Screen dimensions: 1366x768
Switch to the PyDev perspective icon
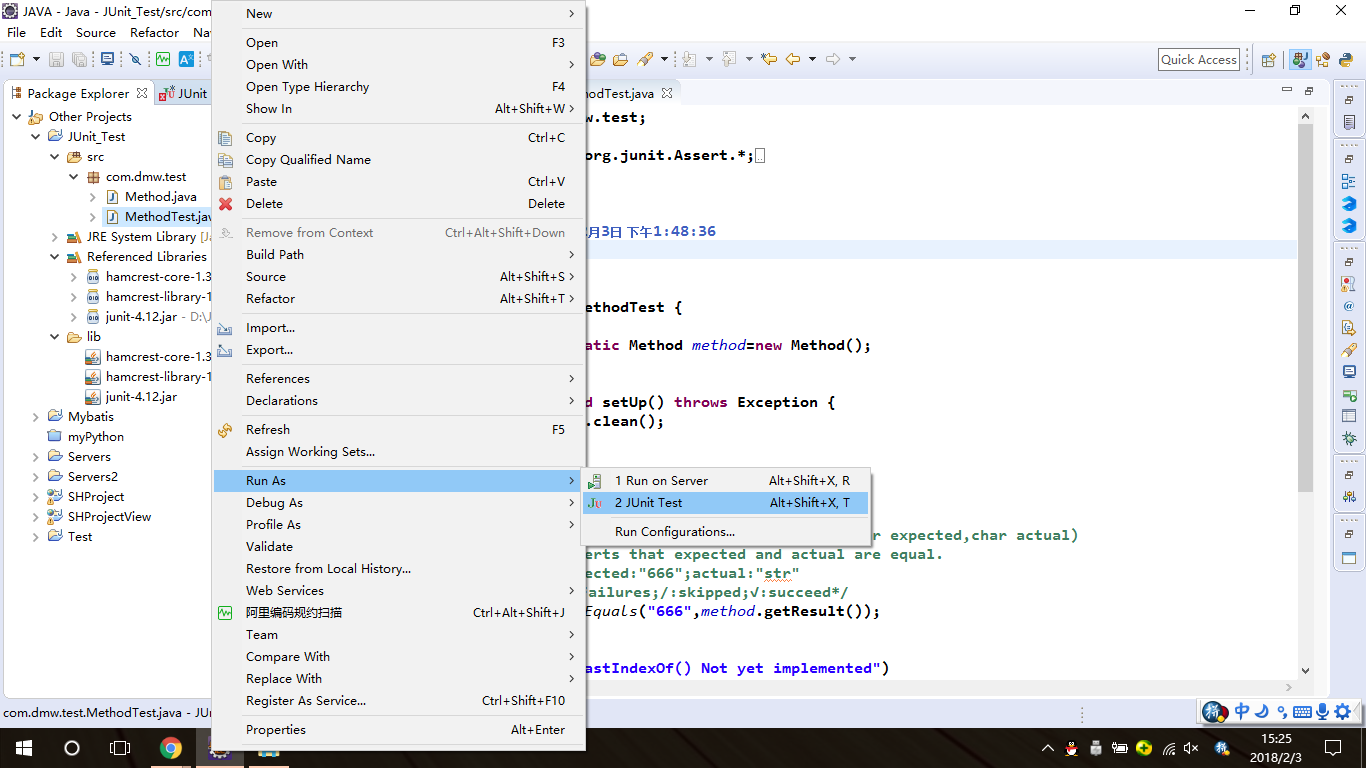(1346, 60)
